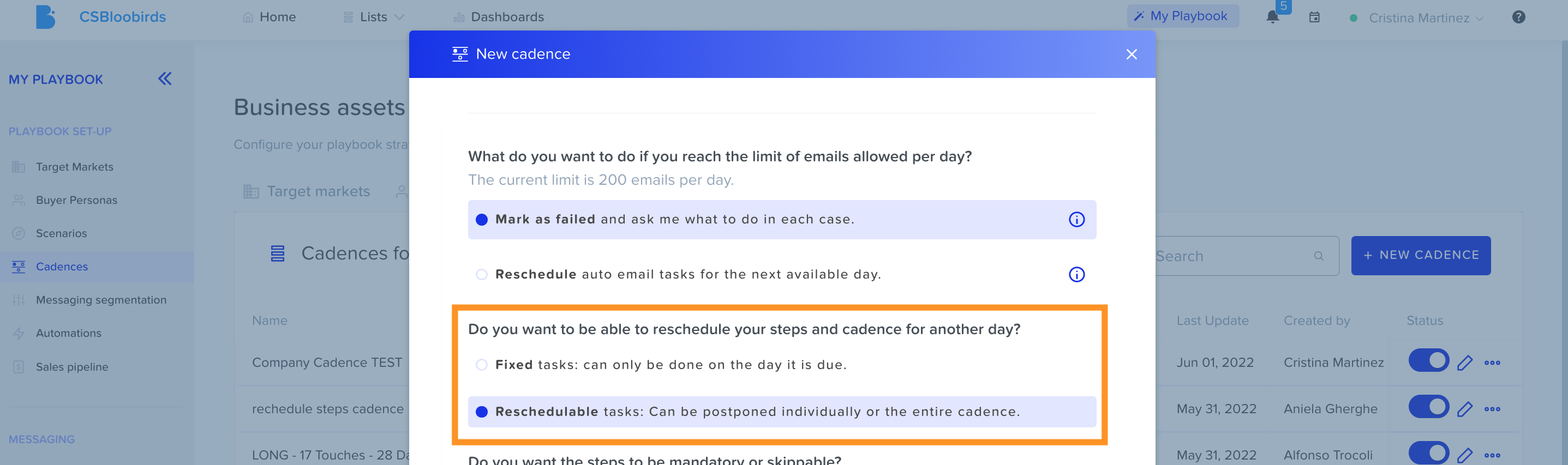Image resolution: width=1568 pixels, height=465 pixels.
Task: Show info for Mark as failed option
Action: coord(1076,220)
